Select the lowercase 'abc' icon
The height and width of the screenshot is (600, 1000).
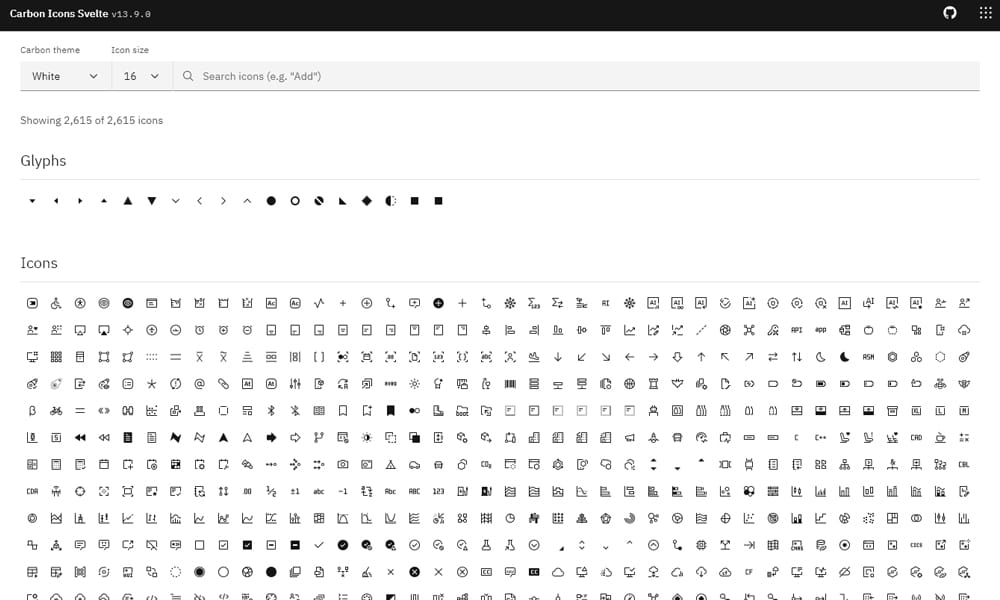tap(319, 491)
